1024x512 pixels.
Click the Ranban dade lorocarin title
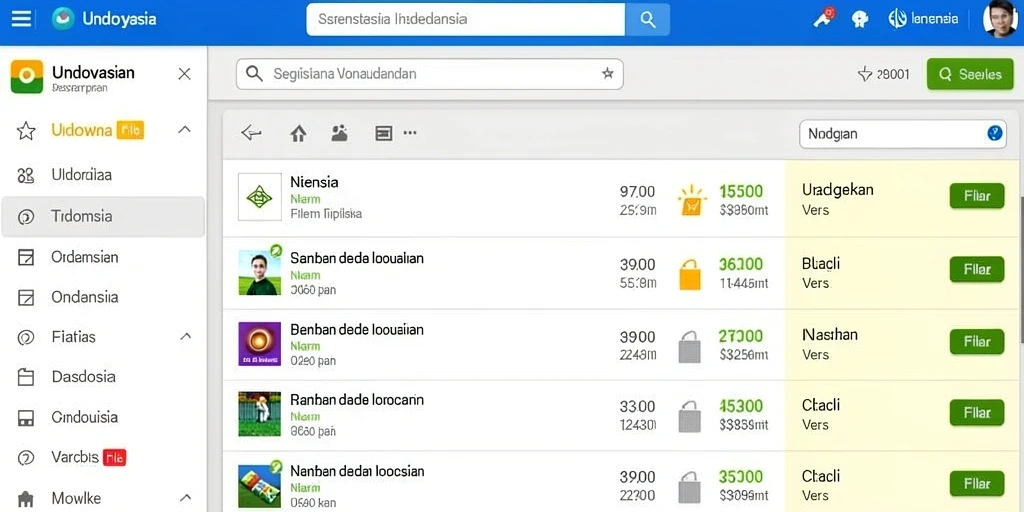pyautogui.click(x=357, y=400)
